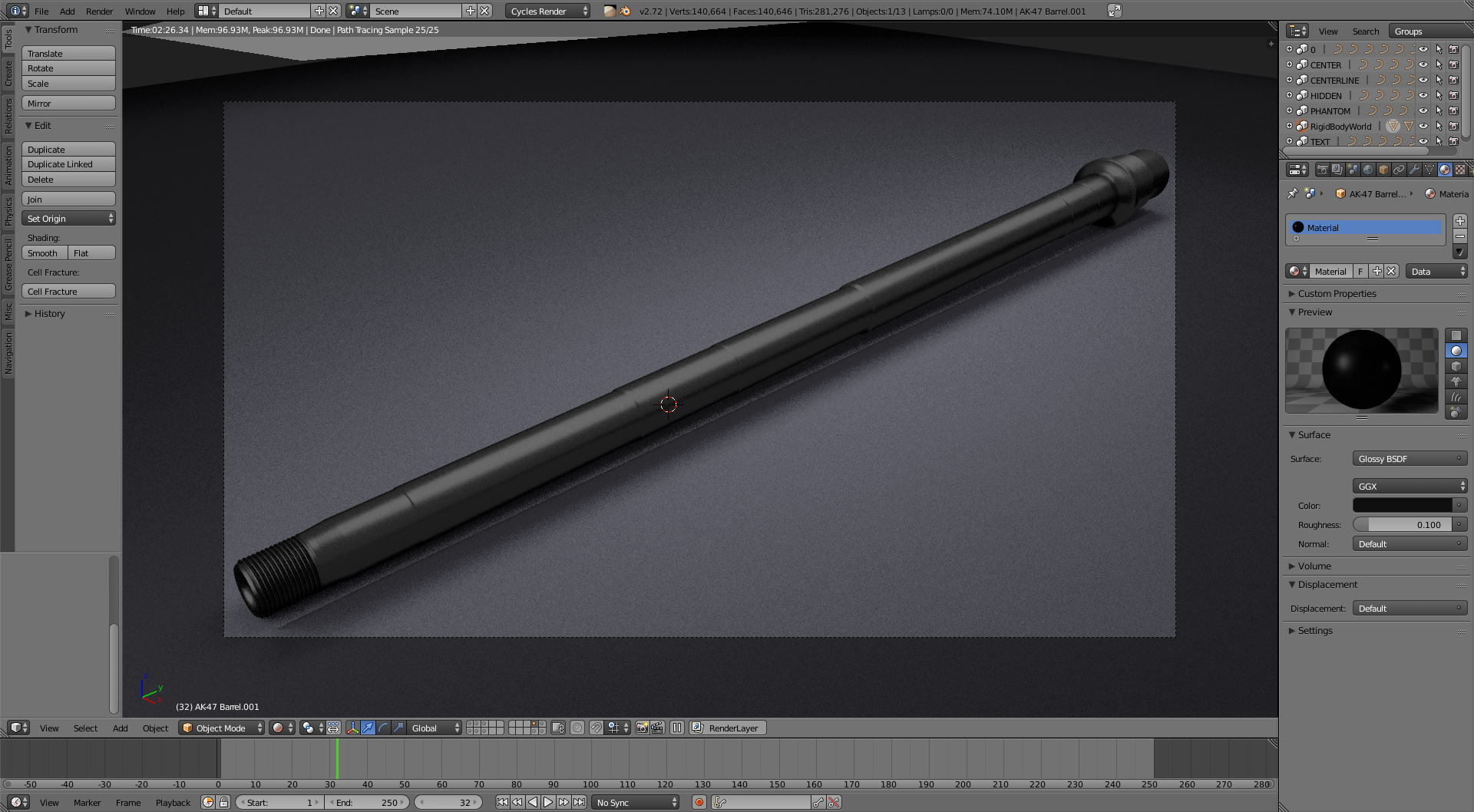Open Object Data properties tab (triangle mesh)

point(1429,170)
